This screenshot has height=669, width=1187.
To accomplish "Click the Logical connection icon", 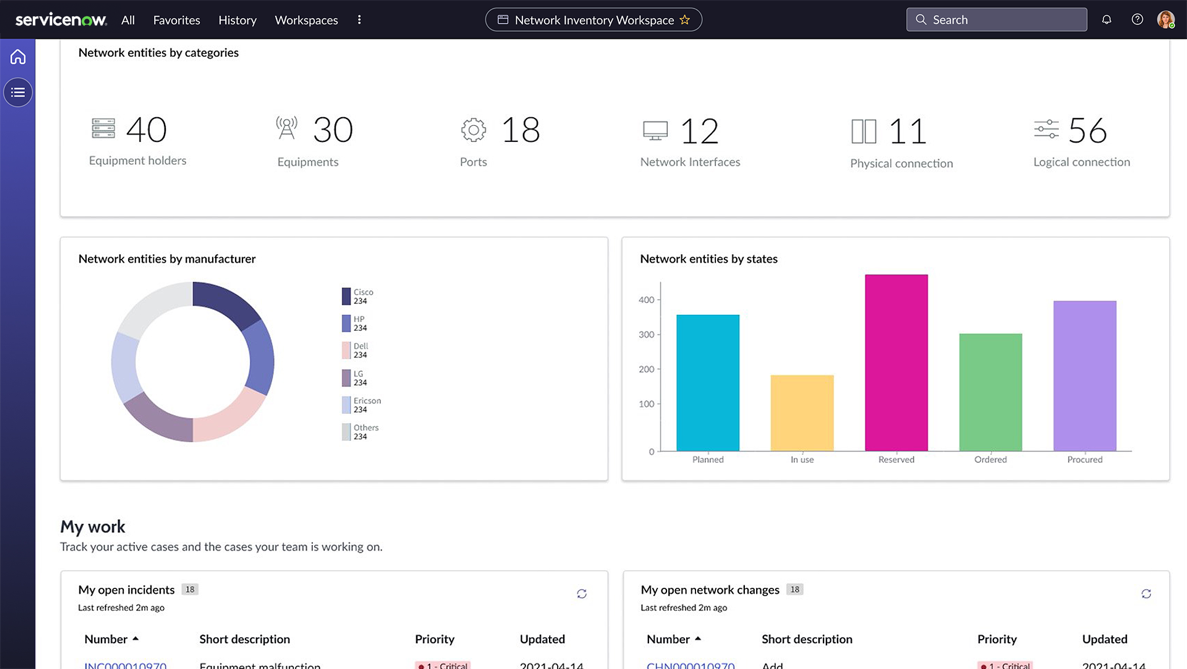I will [1046, 128].
